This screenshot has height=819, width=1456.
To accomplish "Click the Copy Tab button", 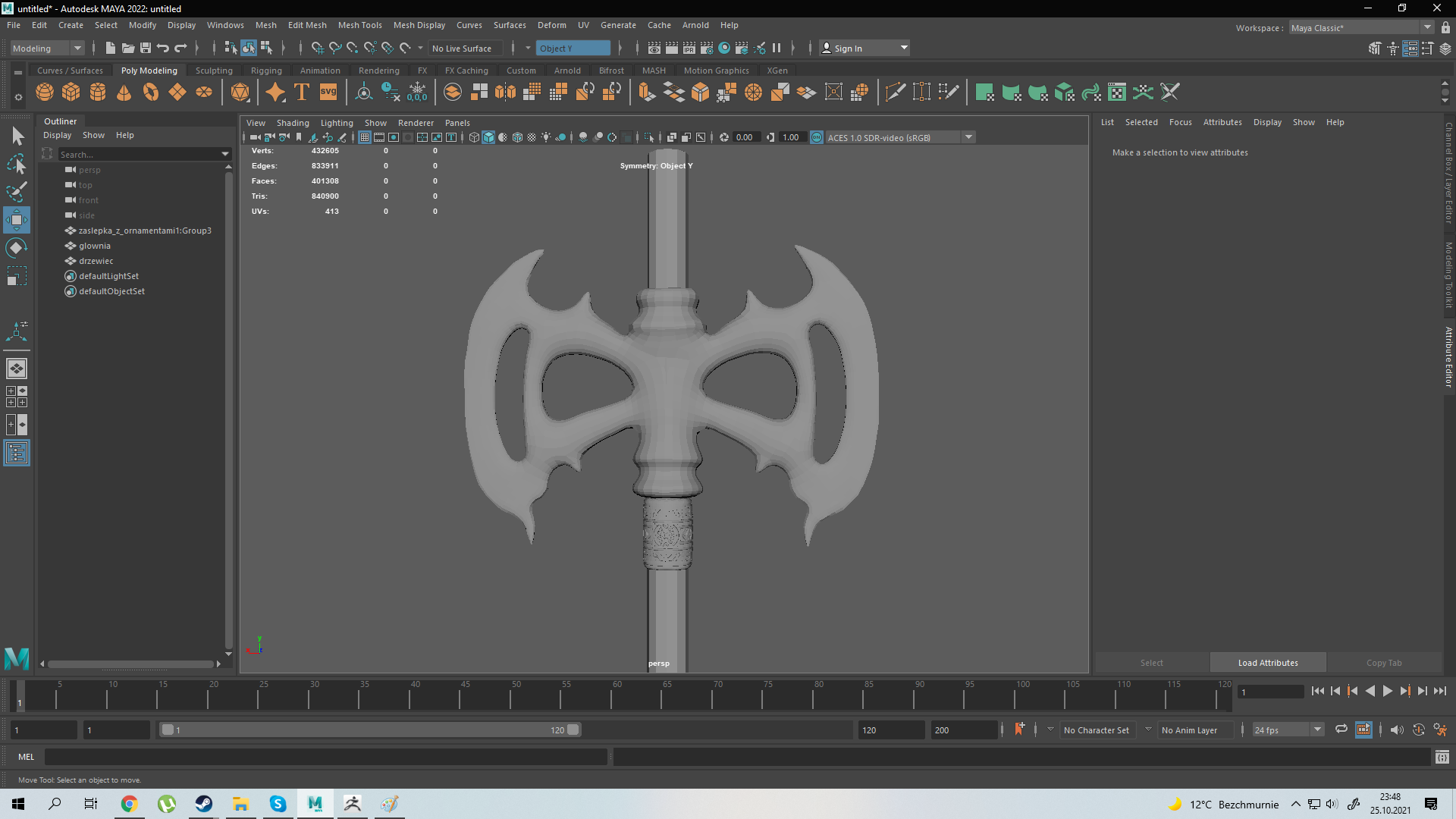I will (1384, 662).
